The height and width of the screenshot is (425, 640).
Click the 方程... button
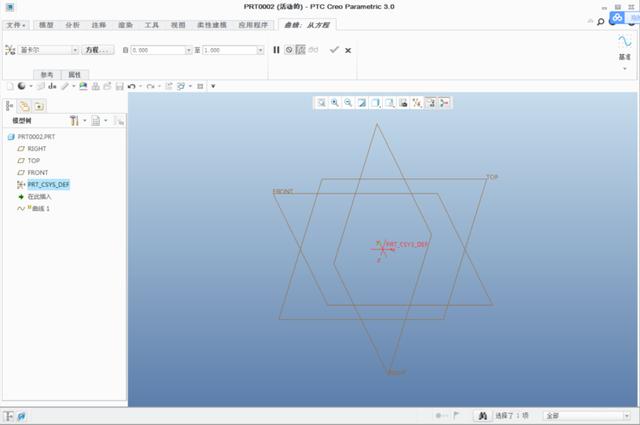tap(98, 50)
